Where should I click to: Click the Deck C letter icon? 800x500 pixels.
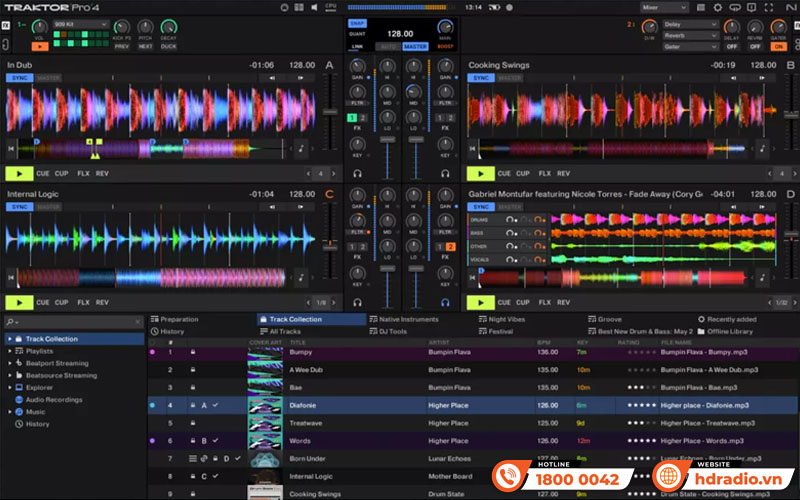(x=330, y=194)
